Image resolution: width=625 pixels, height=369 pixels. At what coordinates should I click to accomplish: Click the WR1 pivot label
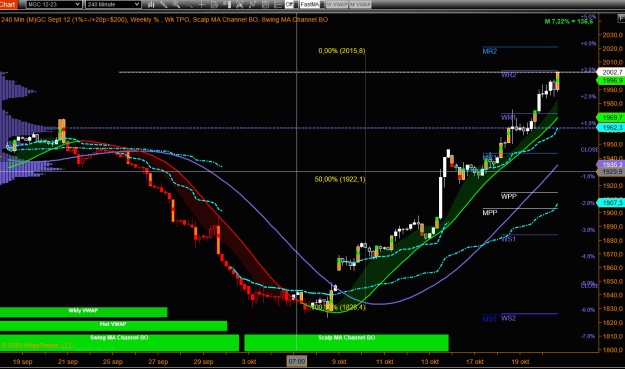click(508, 117)
